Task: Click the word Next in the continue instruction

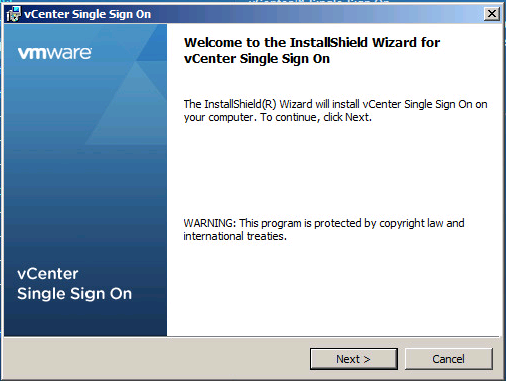Action: click(x=357, y=117)
